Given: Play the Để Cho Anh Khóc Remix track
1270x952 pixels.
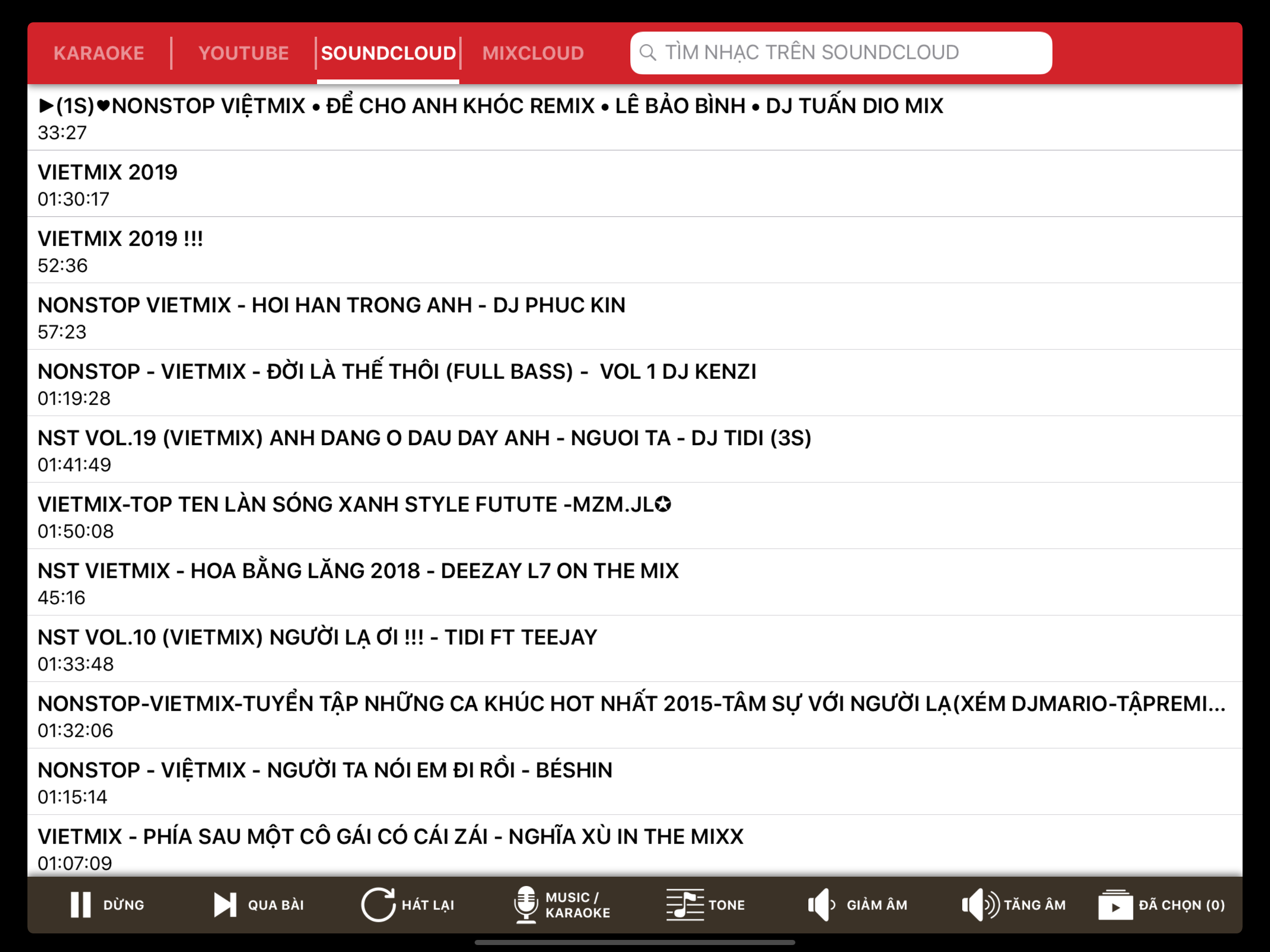Looking at the screenshot, I should point(635,118).
